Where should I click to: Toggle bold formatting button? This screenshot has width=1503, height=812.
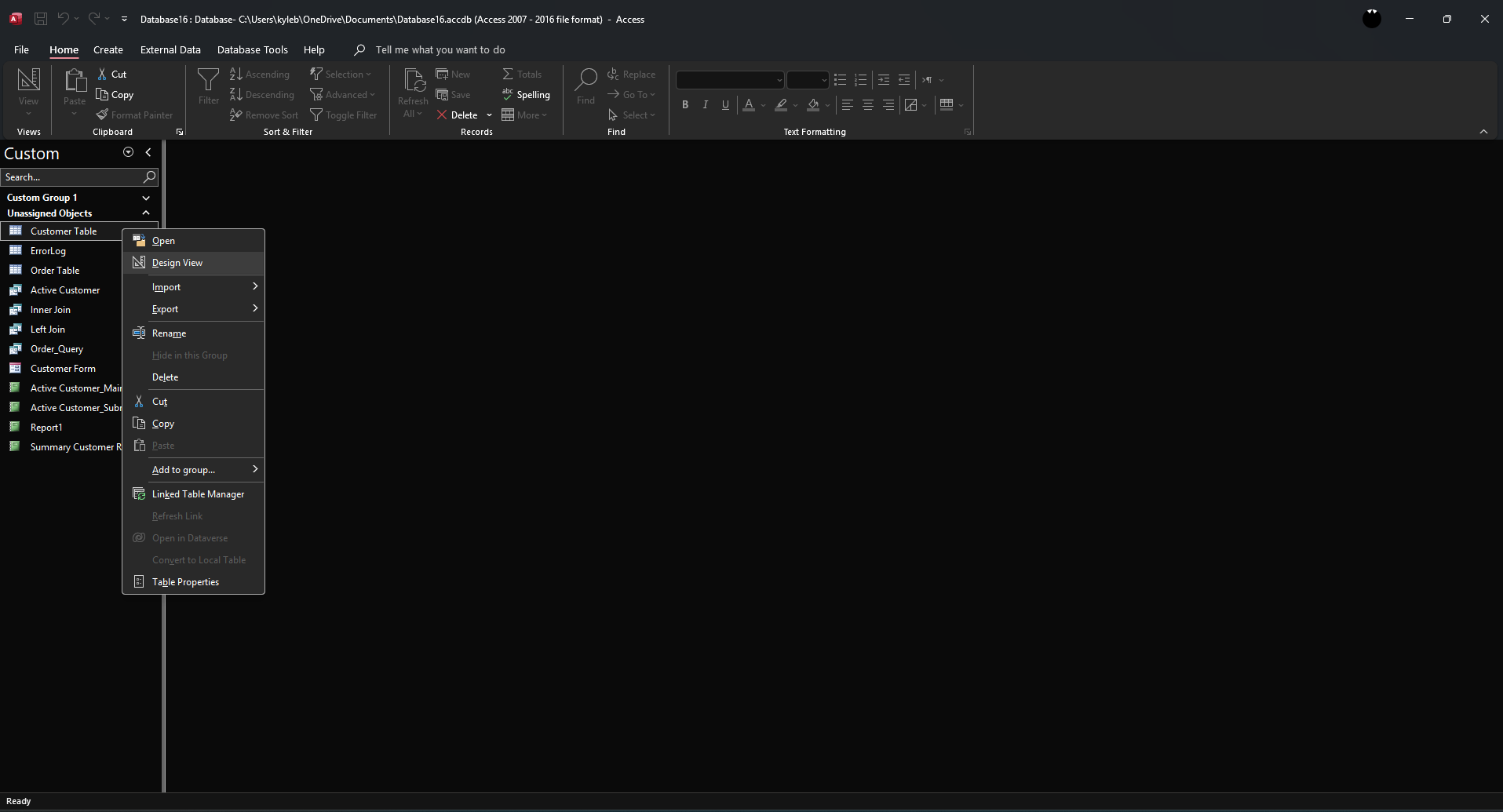click(685, 105)
